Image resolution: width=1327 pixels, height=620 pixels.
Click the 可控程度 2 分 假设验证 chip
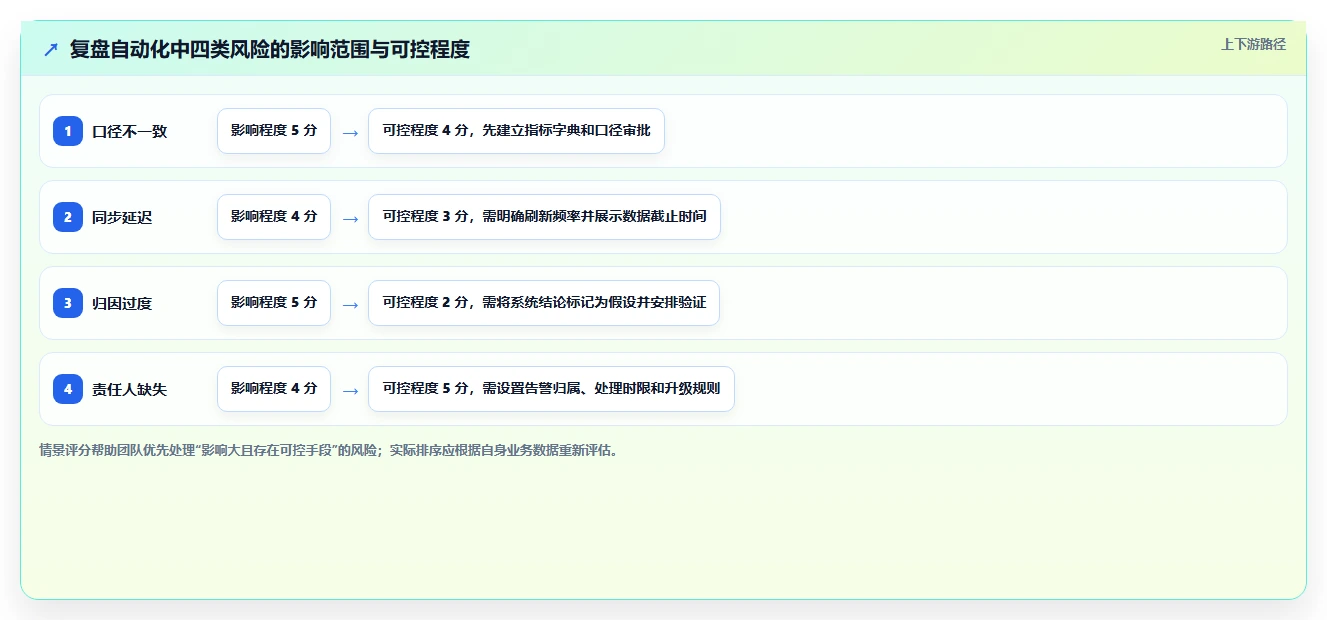click(x=544, y=303)
